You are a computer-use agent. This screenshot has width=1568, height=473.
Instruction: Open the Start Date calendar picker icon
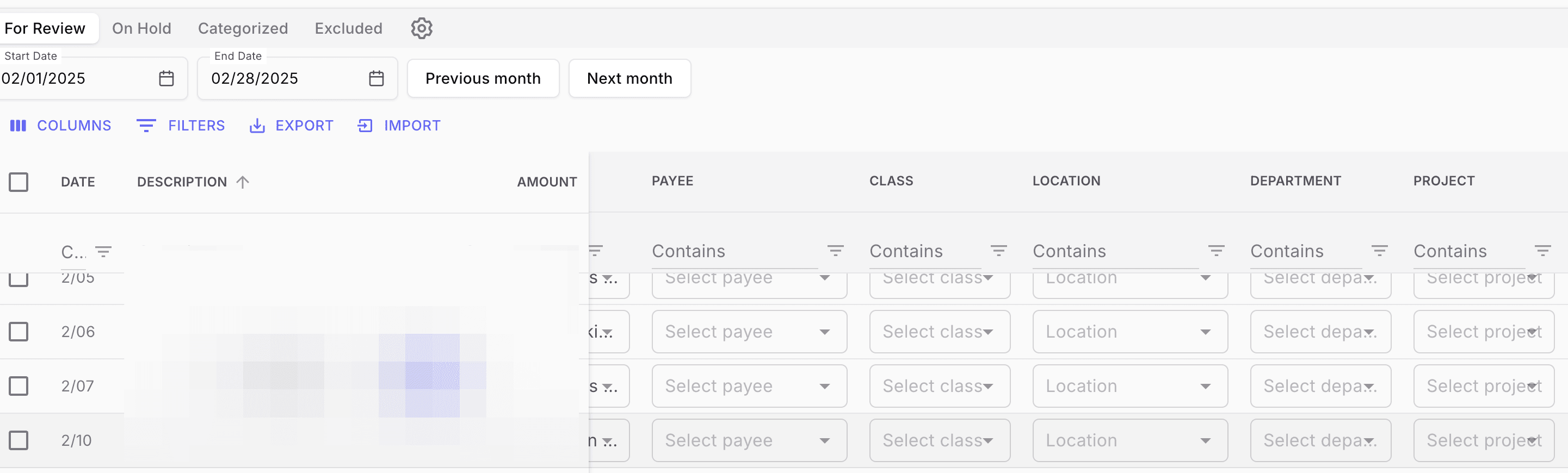(x=166, y=78)
